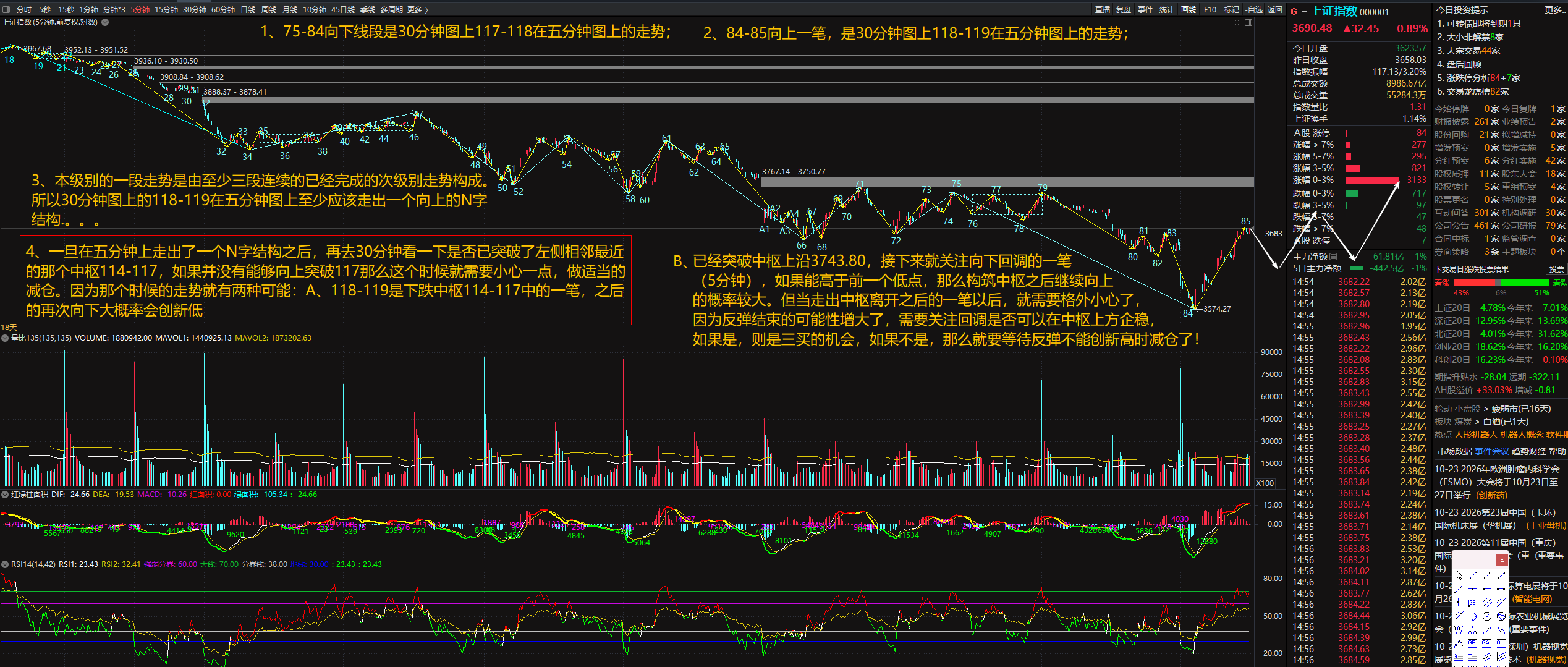Viewport: 1568px width, 667px height.
Task: Expand 量比 volume indicator settings
Action: [5, 338]
